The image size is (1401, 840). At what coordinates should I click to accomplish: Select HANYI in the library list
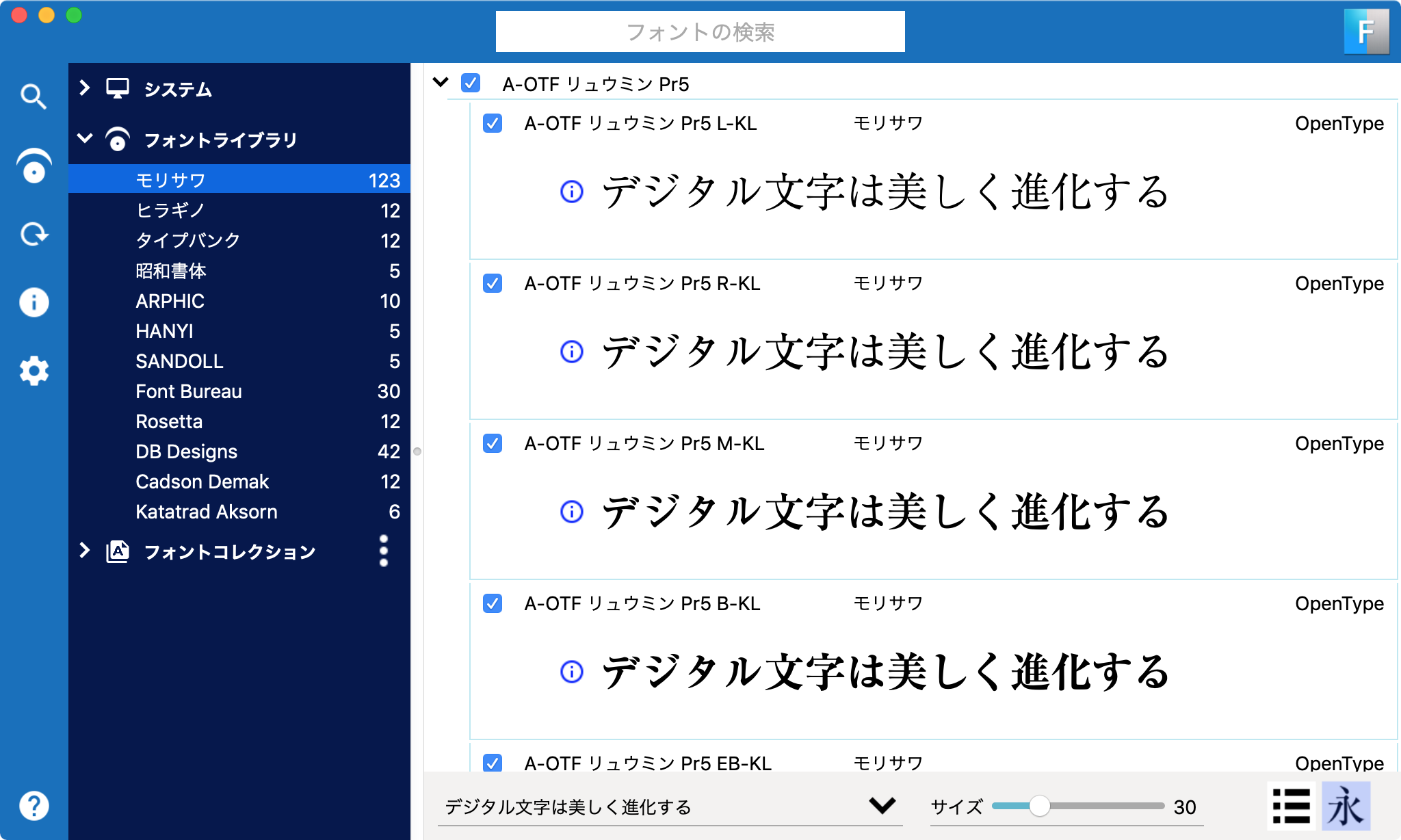click(239, 330)
